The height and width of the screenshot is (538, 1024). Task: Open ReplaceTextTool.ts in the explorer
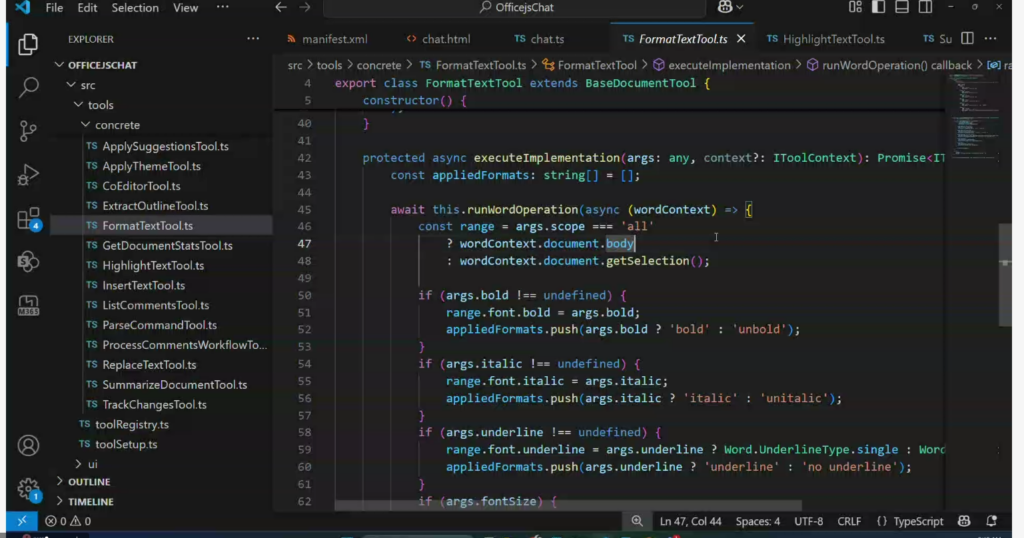coord(149,365)
